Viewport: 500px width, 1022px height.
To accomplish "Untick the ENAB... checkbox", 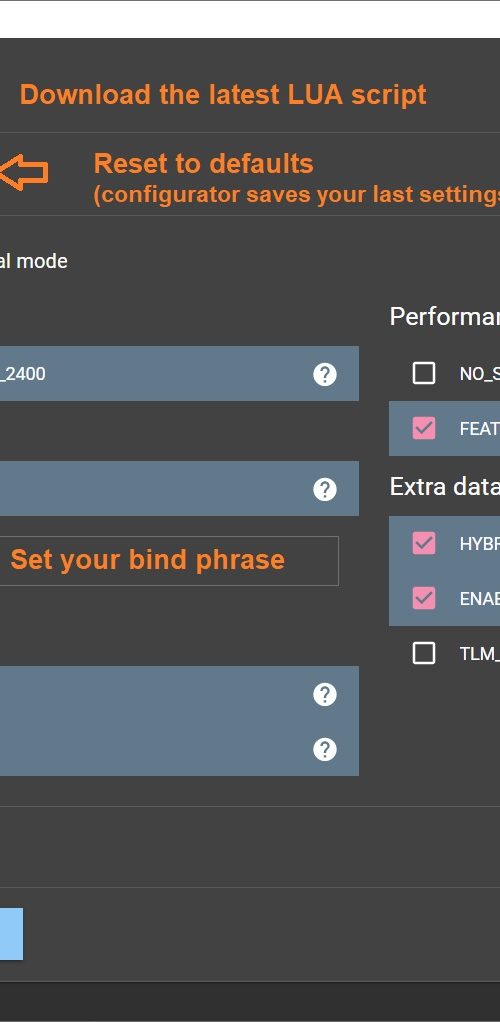I will [424, 598].
